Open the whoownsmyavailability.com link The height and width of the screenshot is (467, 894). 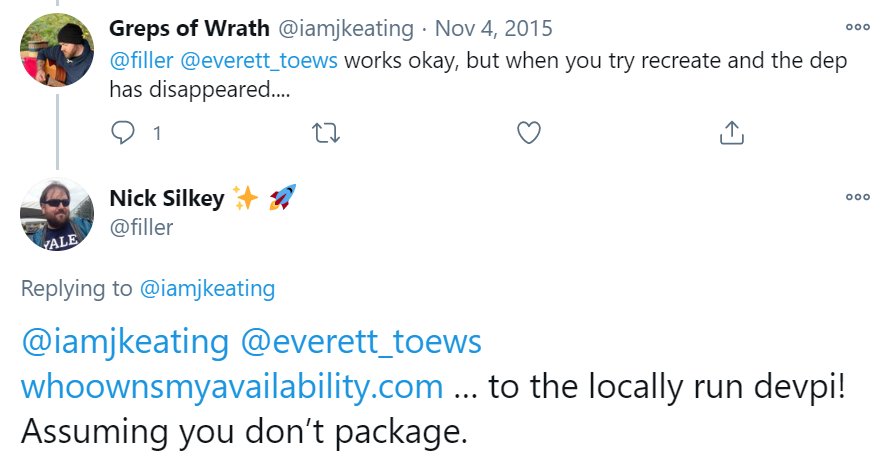232,386
